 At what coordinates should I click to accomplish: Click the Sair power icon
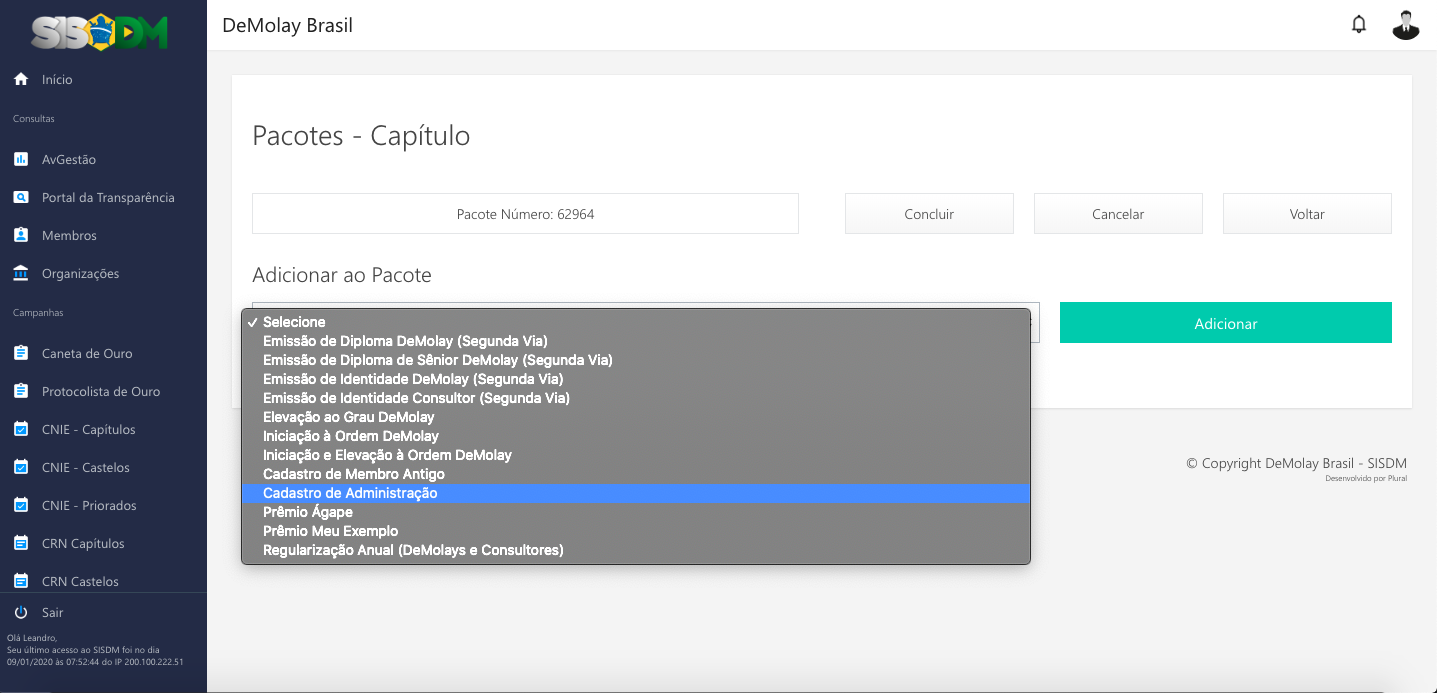point(21,612)
